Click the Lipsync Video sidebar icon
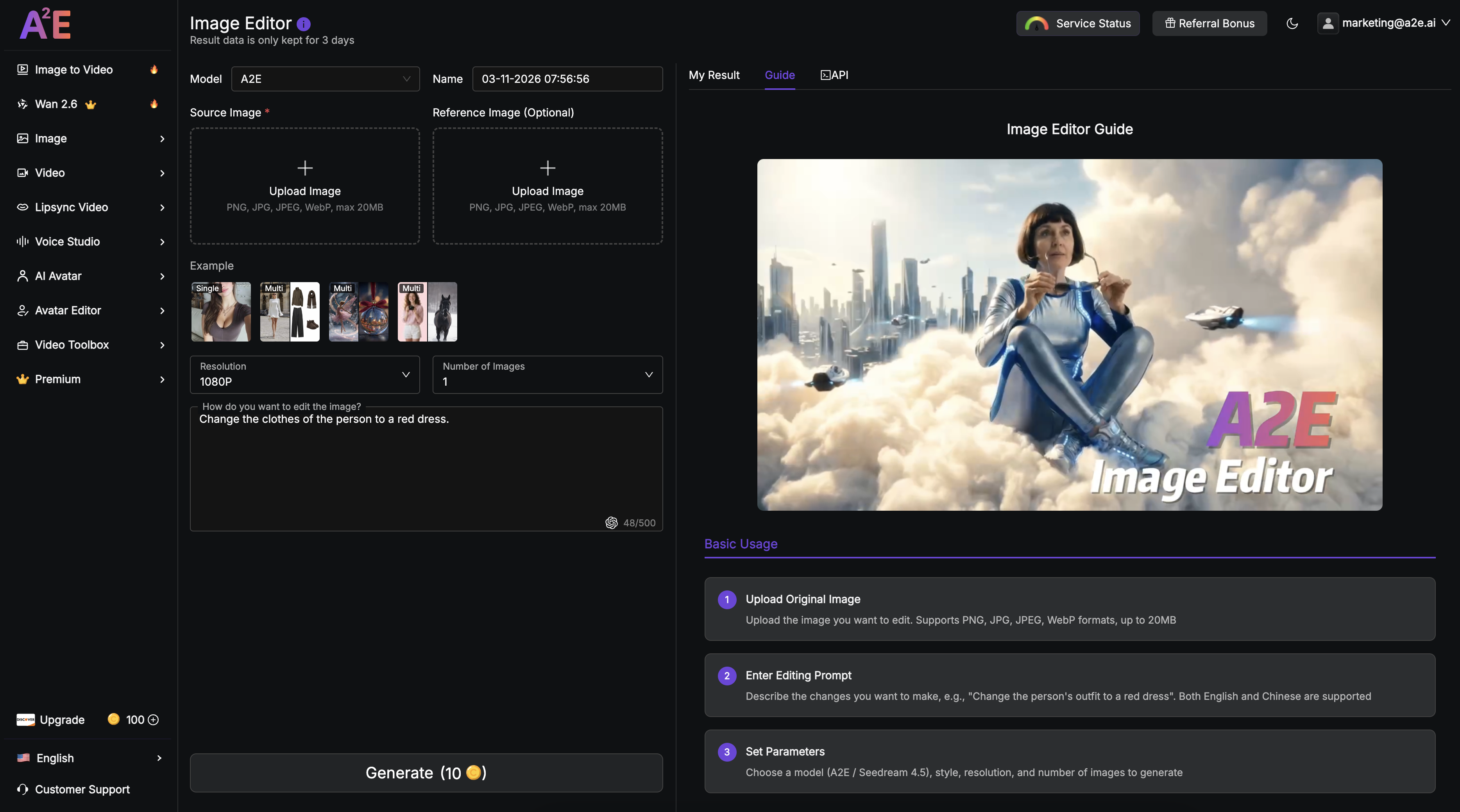This screenshot has height=812, width=1460. tap(23, 207)
